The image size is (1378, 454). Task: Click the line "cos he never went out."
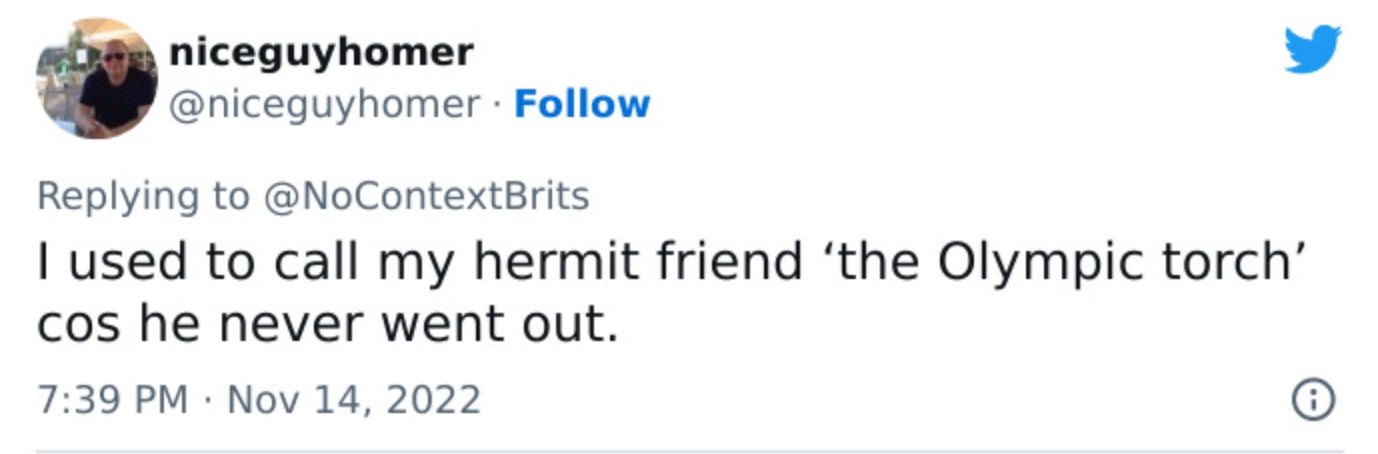(x=328, y=326)
